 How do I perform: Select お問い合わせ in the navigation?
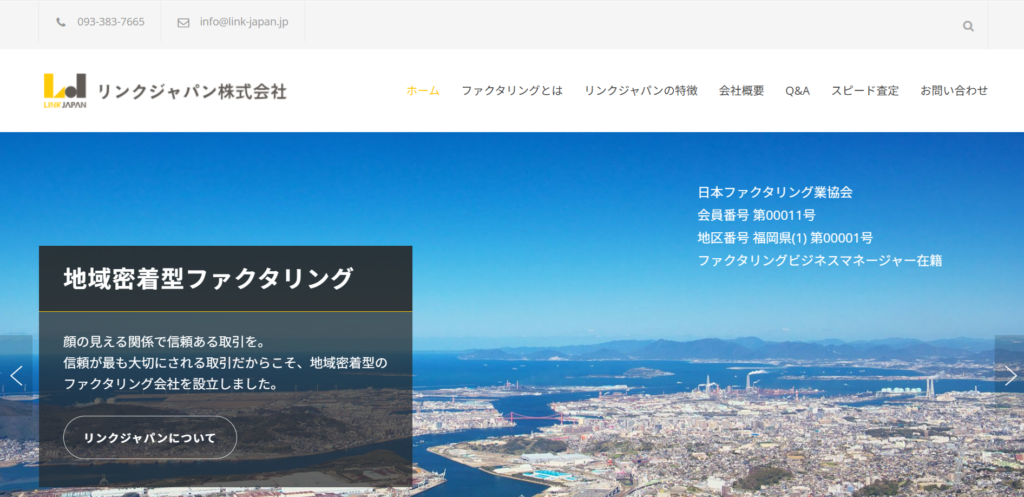[954, 90]
